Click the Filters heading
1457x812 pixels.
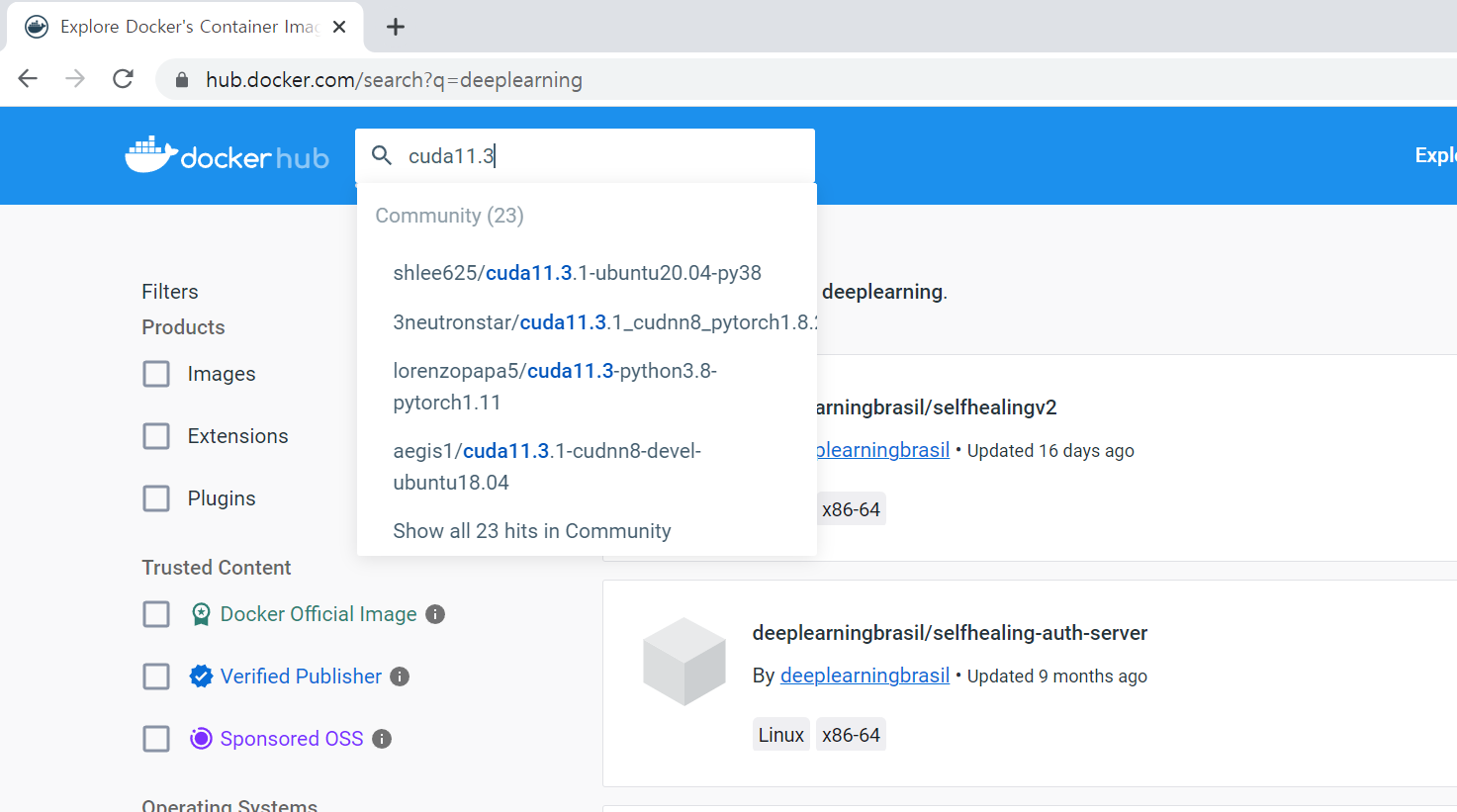(x=170, y=292)
